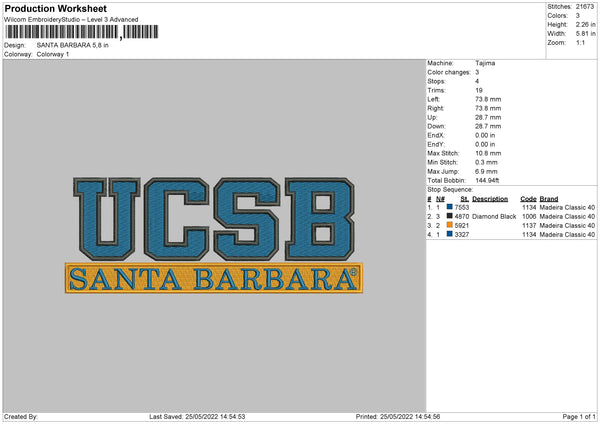This screenshot has height=424, width=600.
Task: Click the 'Description' column header
Action: coord(490,199)
